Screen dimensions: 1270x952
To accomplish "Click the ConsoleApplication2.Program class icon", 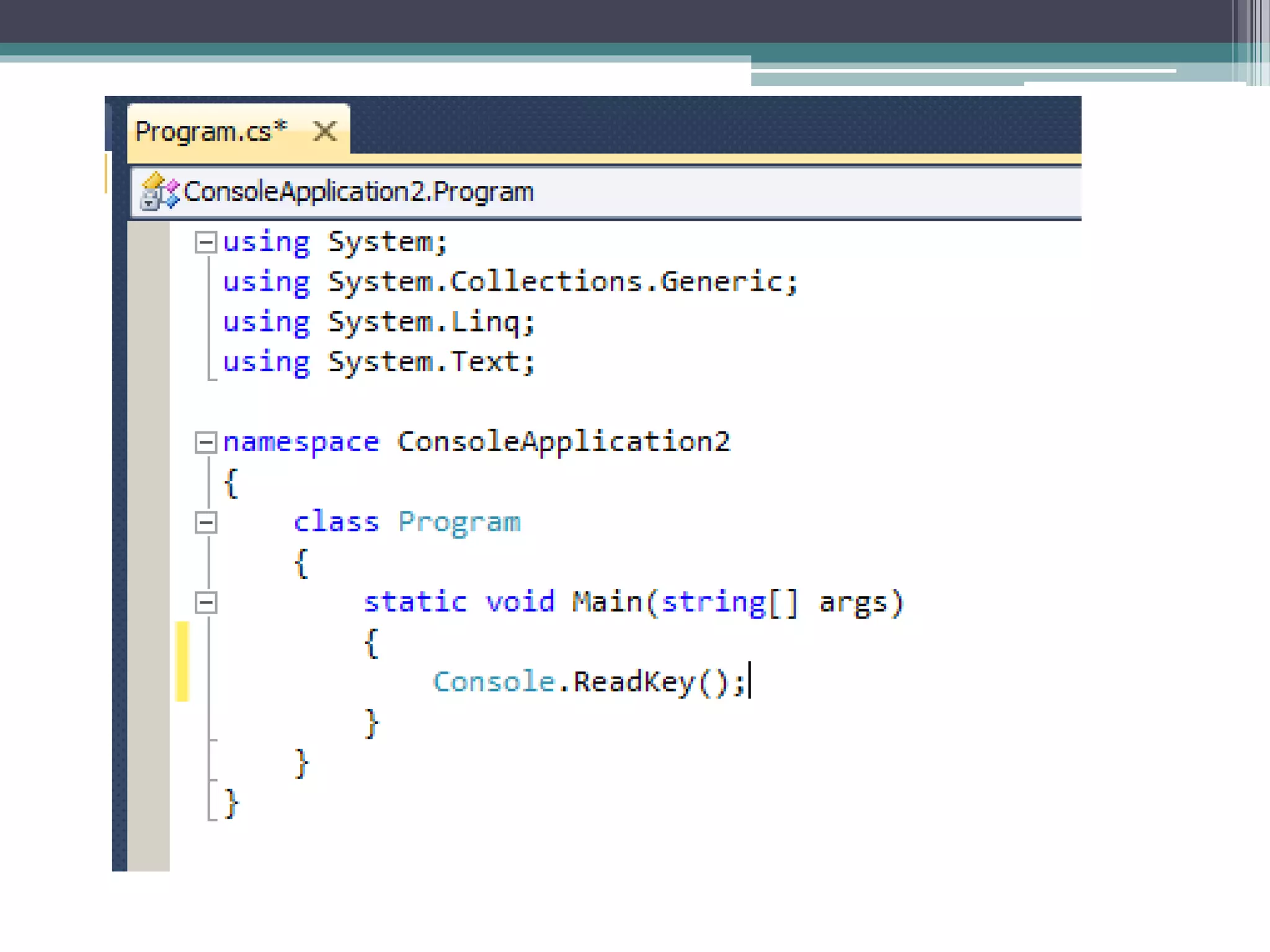I will (x=159, y=191).
